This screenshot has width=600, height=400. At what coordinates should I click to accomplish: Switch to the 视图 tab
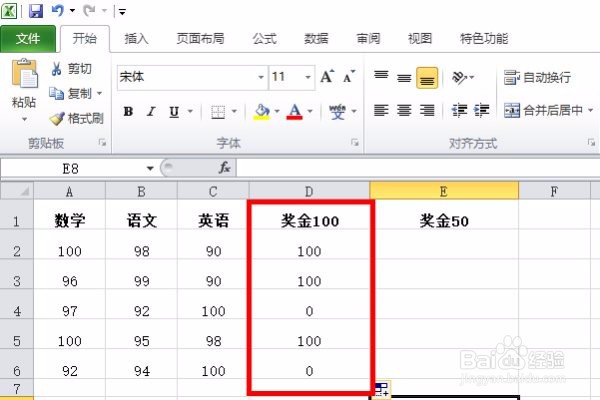coord(420,39)
